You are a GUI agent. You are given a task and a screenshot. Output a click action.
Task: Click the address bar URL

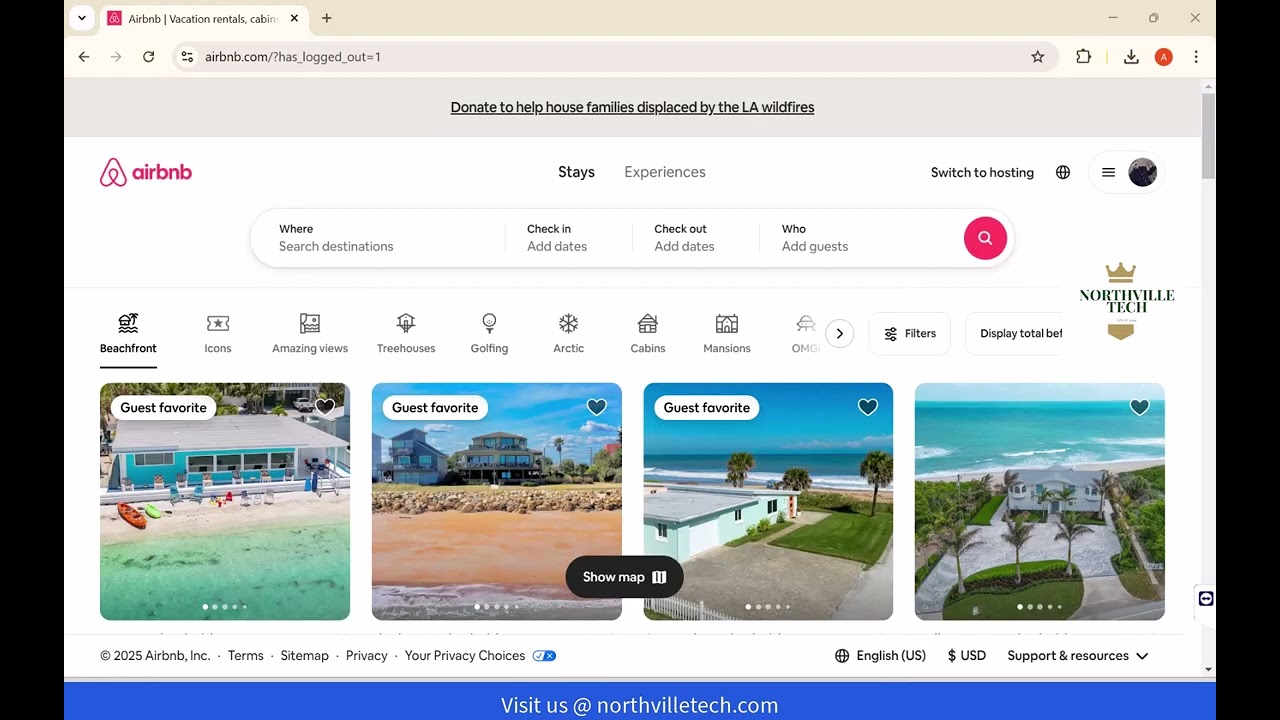[293, 57]
